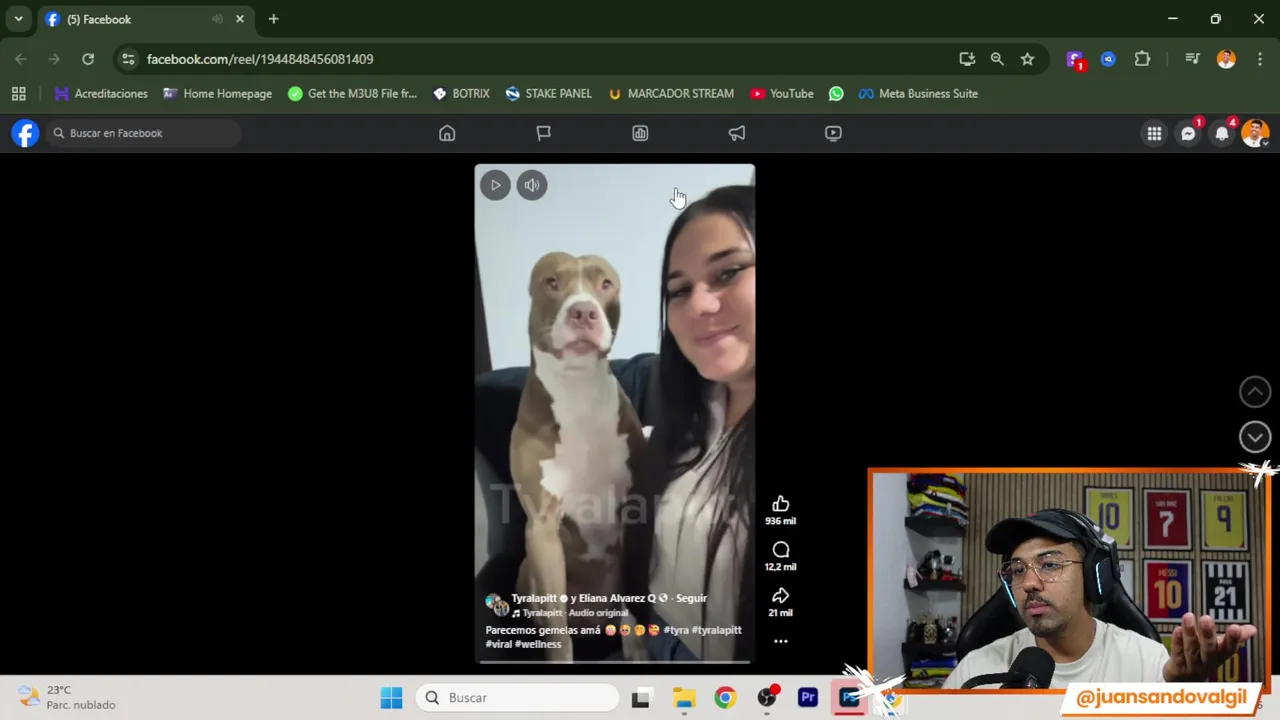This screenshot has height=720, width=1280.
Task: Open the reel three-dot options menu
Action: tap(781, 642)
